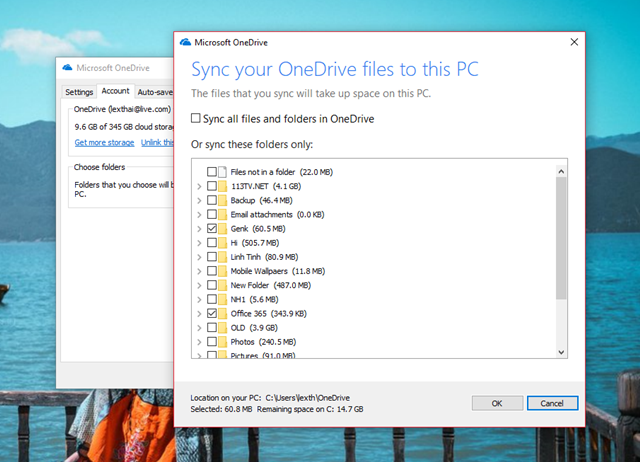Click the Files not in a folder document icon
The image size is (640, 462).
222,172
